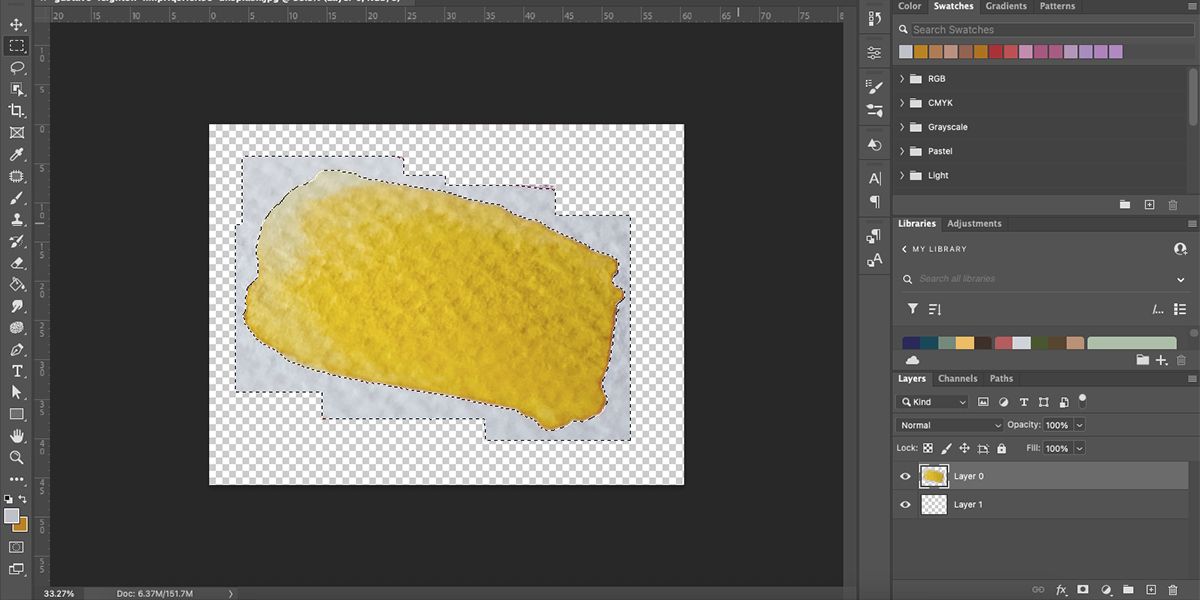Hide the Layer 0 layer
1200x600 pixels.
click(x=905, y=476)
